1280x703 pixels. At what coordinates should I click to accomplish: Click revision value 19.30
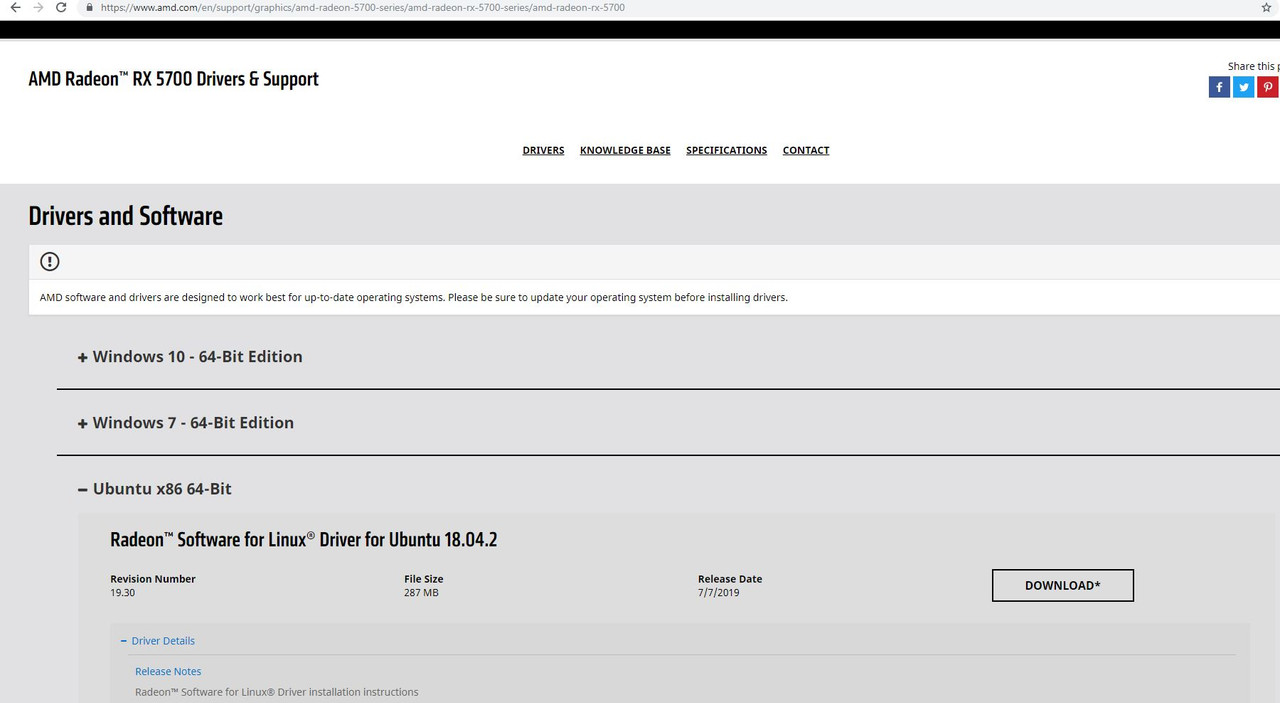(x=122, y=593)
